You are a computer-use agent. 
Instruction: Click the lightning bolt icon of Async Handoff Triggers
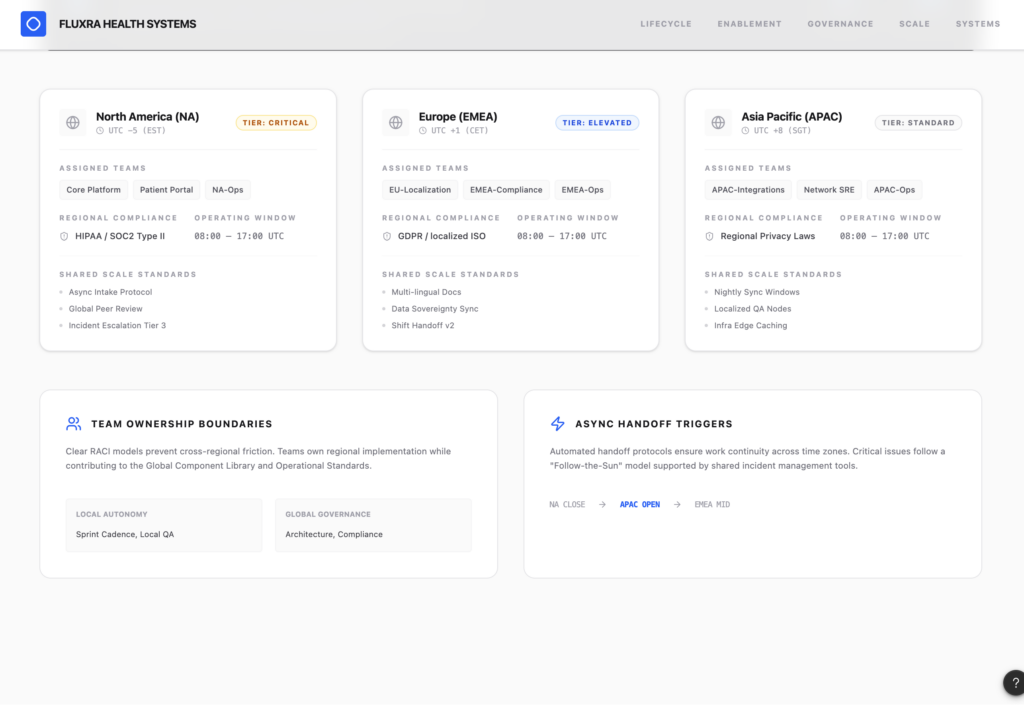558,424
